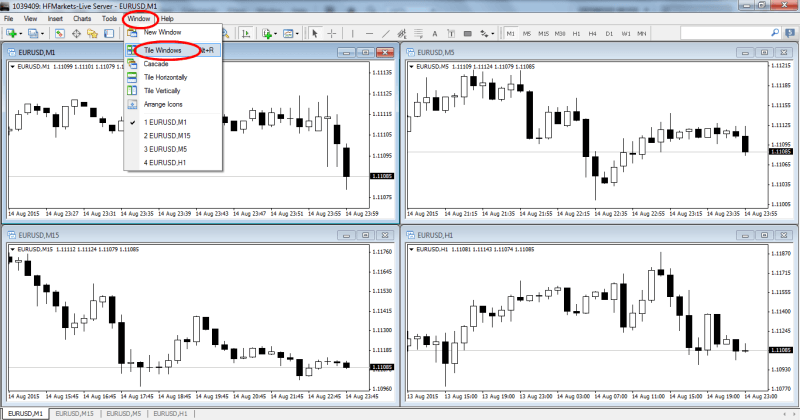The width and height of the screenshot is (800, 420).
Task: Click the New Chart toolbar icon
Action: 11,33
